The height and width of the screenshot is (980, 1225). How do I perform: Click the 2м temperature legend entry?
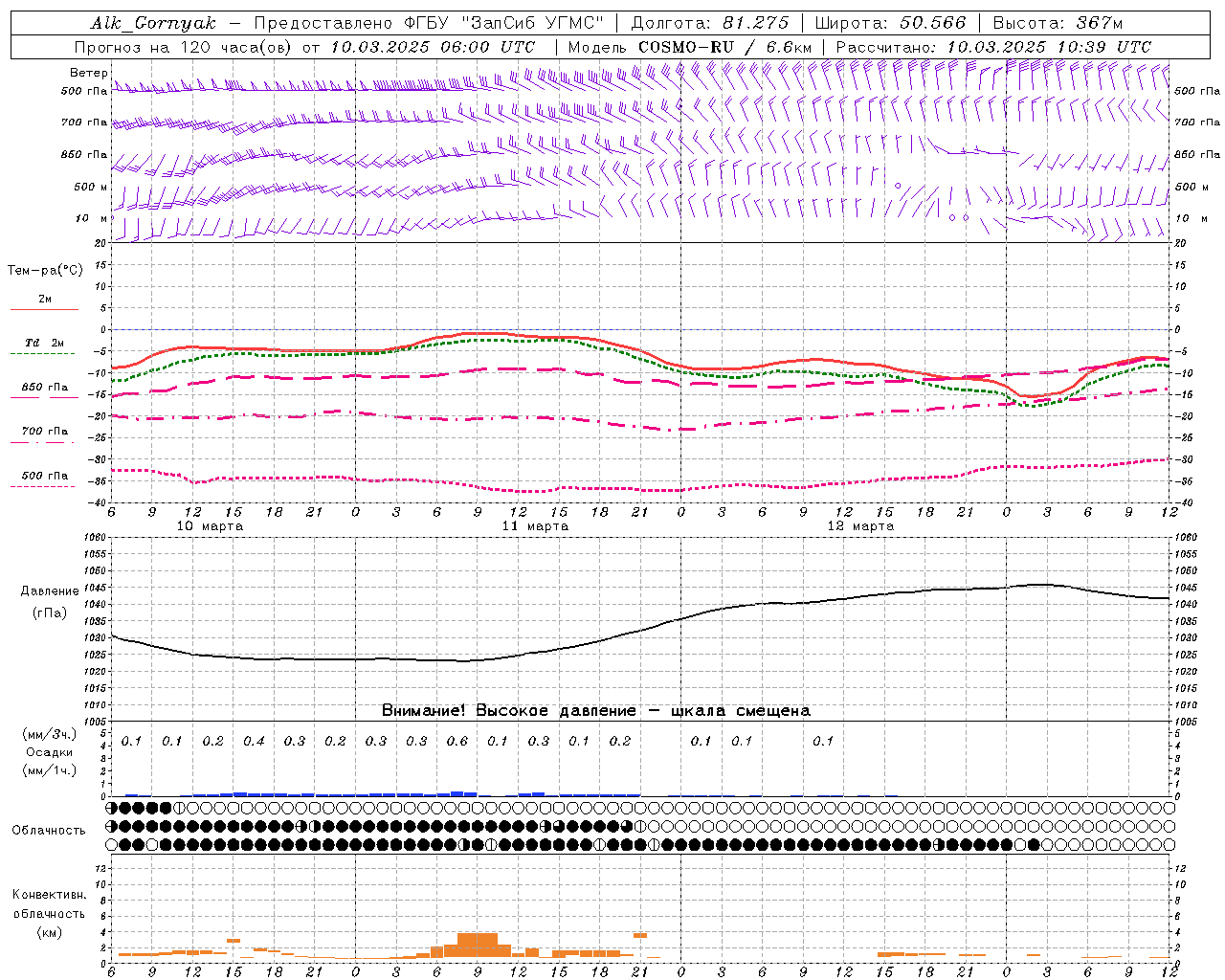[x=44, y=301]
